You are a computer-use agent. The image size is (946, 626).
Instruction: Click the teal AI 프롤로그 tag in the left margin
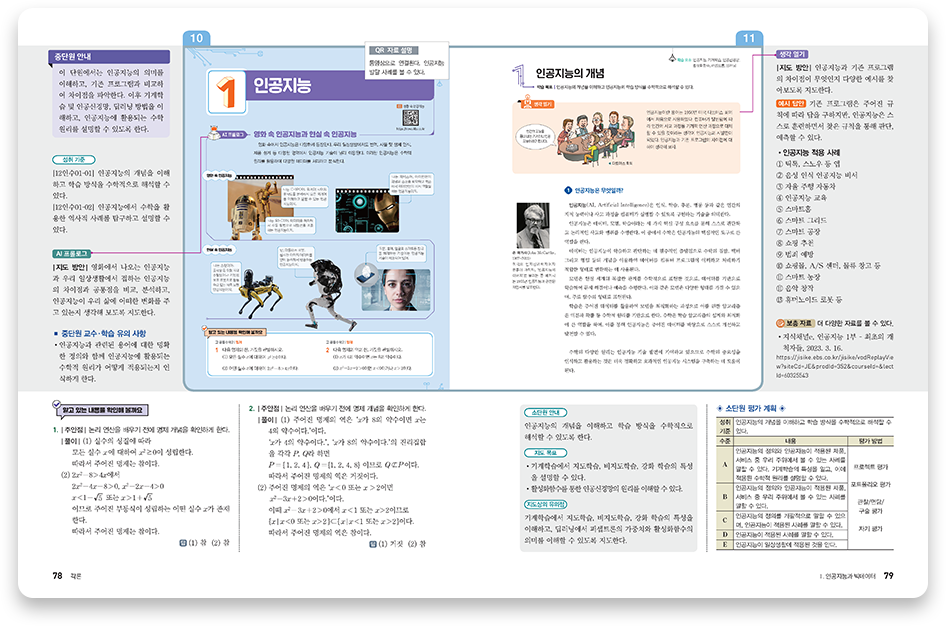tap(71, 254)
